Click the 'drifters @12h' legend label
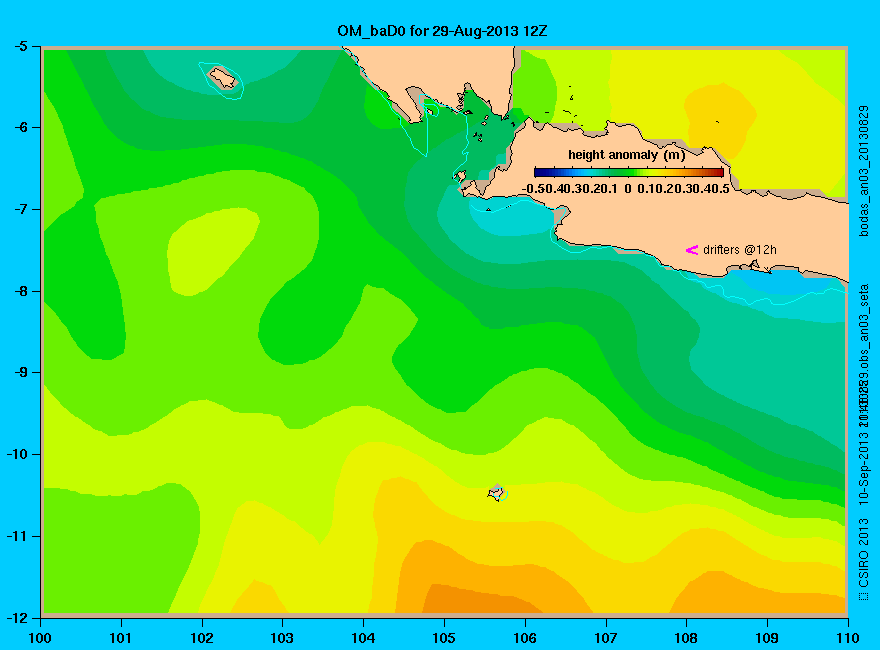 pyautogui.click(x=740, y=250)
